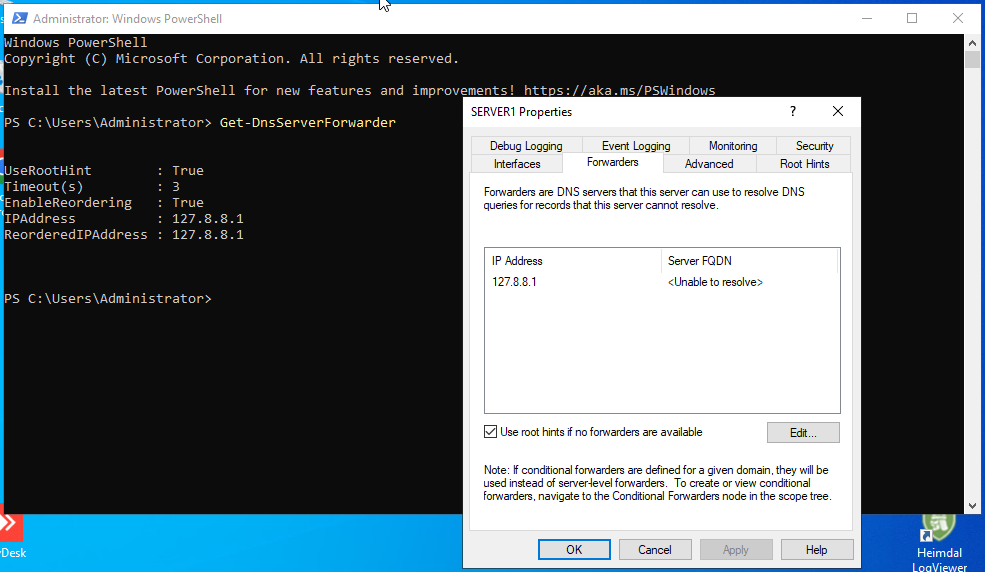985x572 pixels.
Task: Minimize the PowerShell window
Action: [867, 18]
